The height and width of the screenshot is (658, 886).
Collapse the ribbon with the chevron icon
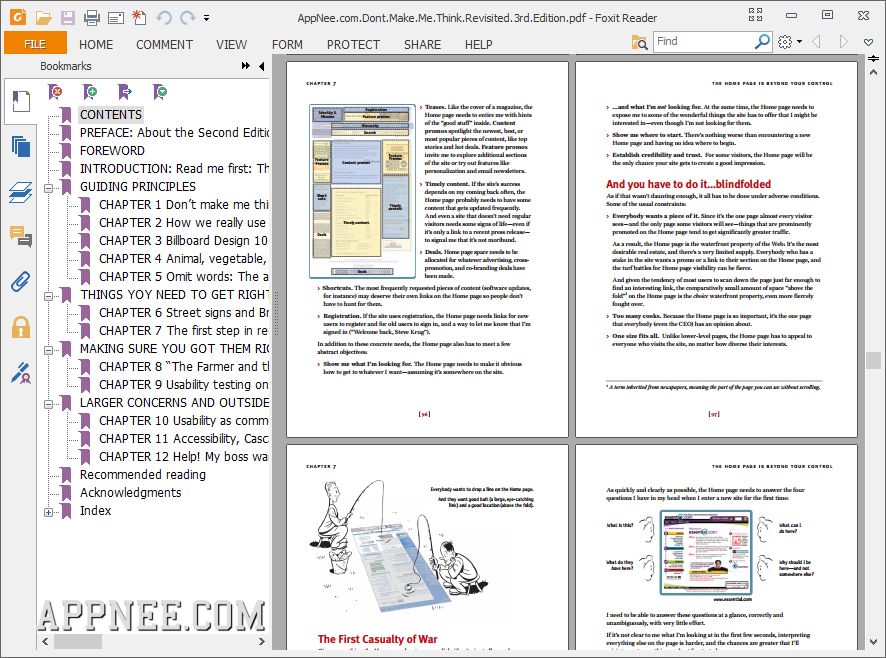pyautogui.click(x=868, y=42)
